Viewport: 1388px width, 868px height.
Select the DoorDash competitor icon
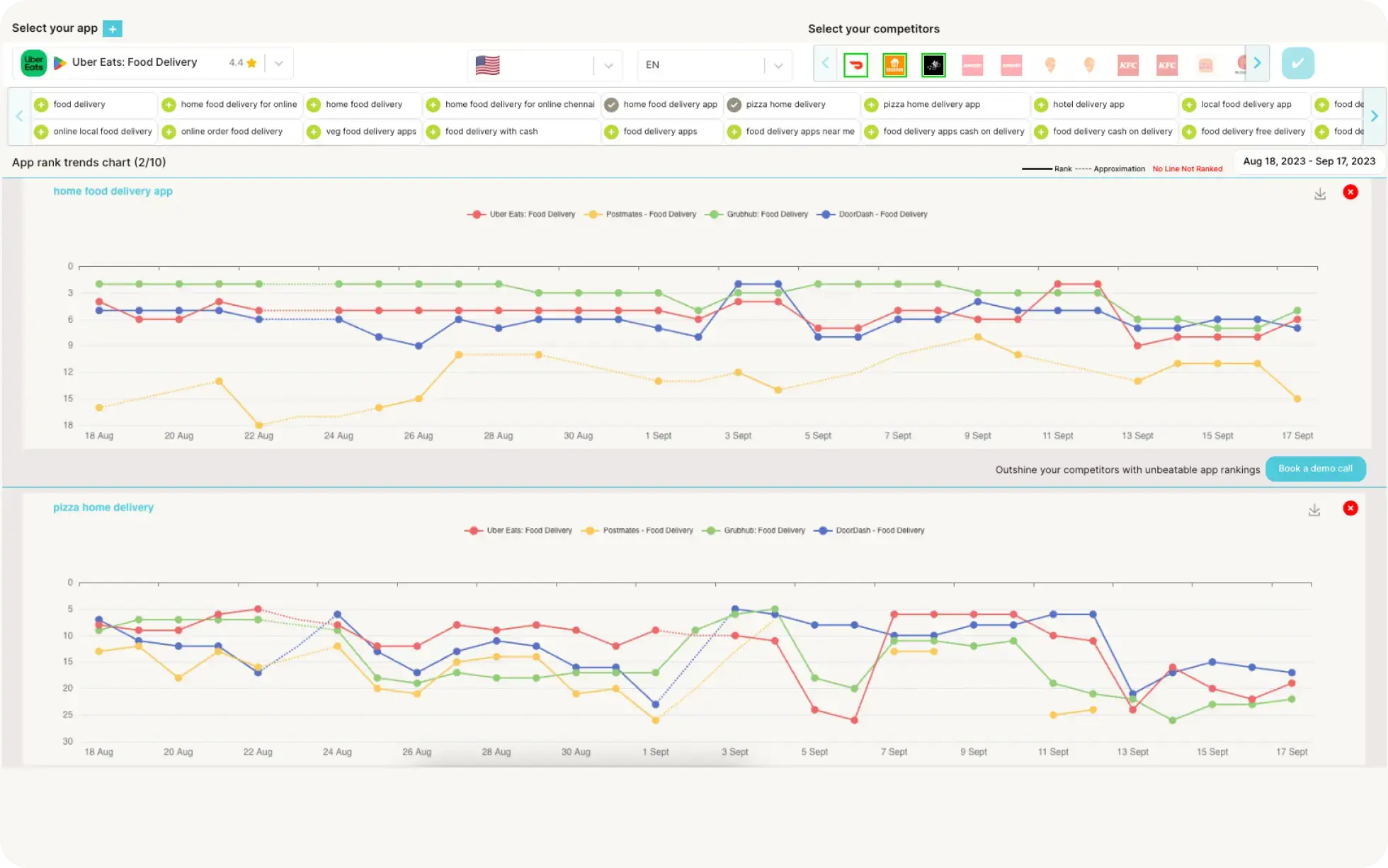(855, 65)
